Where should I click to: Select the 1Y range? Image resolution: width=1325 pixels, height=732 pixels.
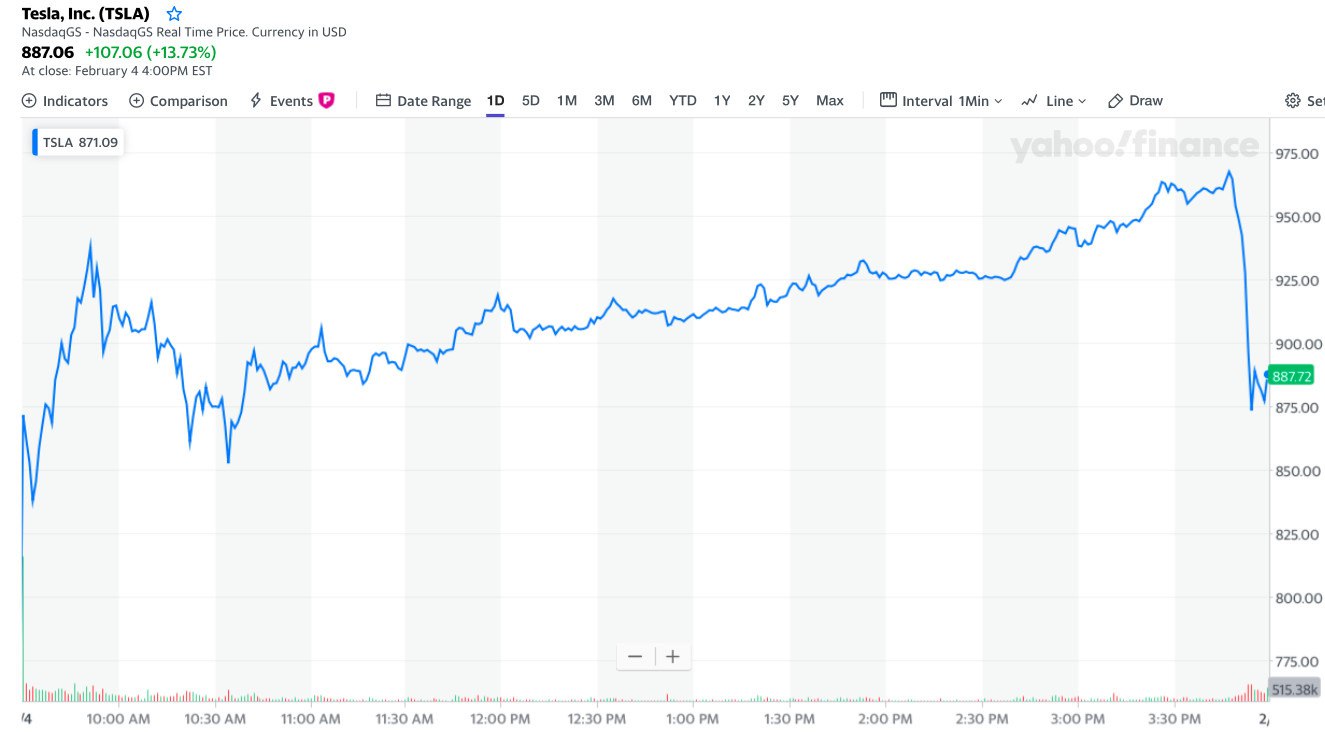722,100
